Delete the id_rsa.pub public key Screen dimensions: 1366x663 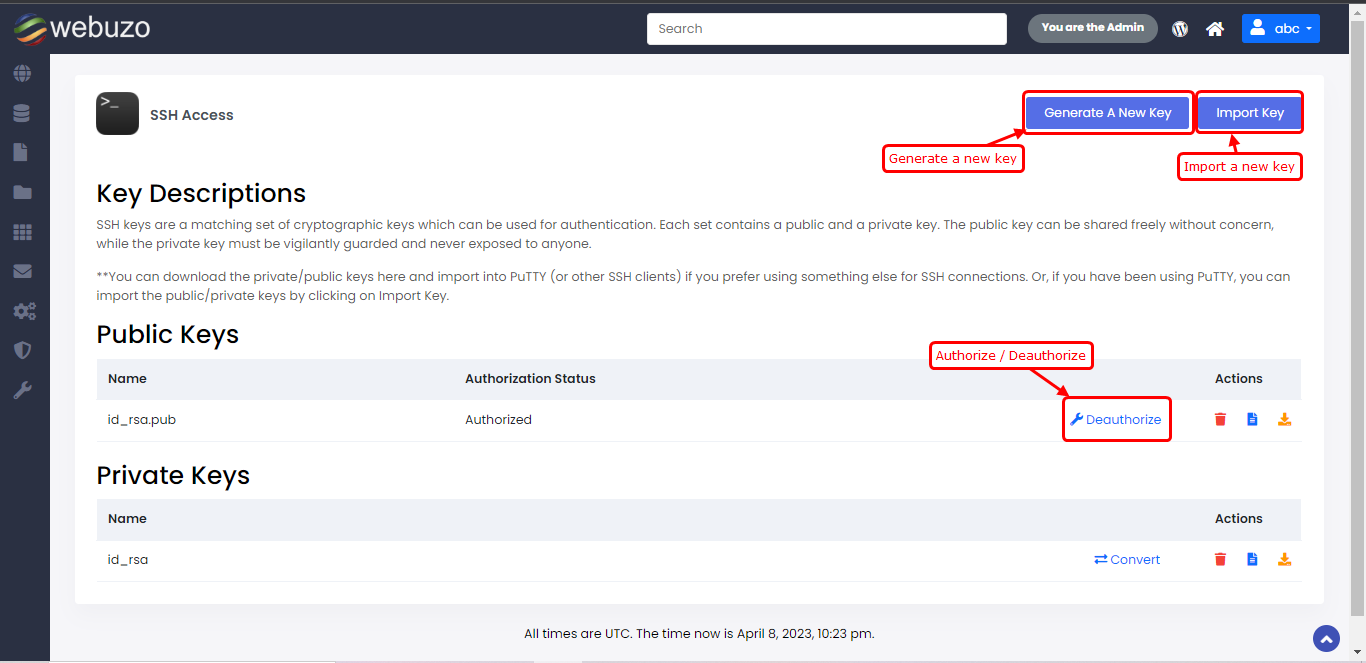coord(1220,420)
